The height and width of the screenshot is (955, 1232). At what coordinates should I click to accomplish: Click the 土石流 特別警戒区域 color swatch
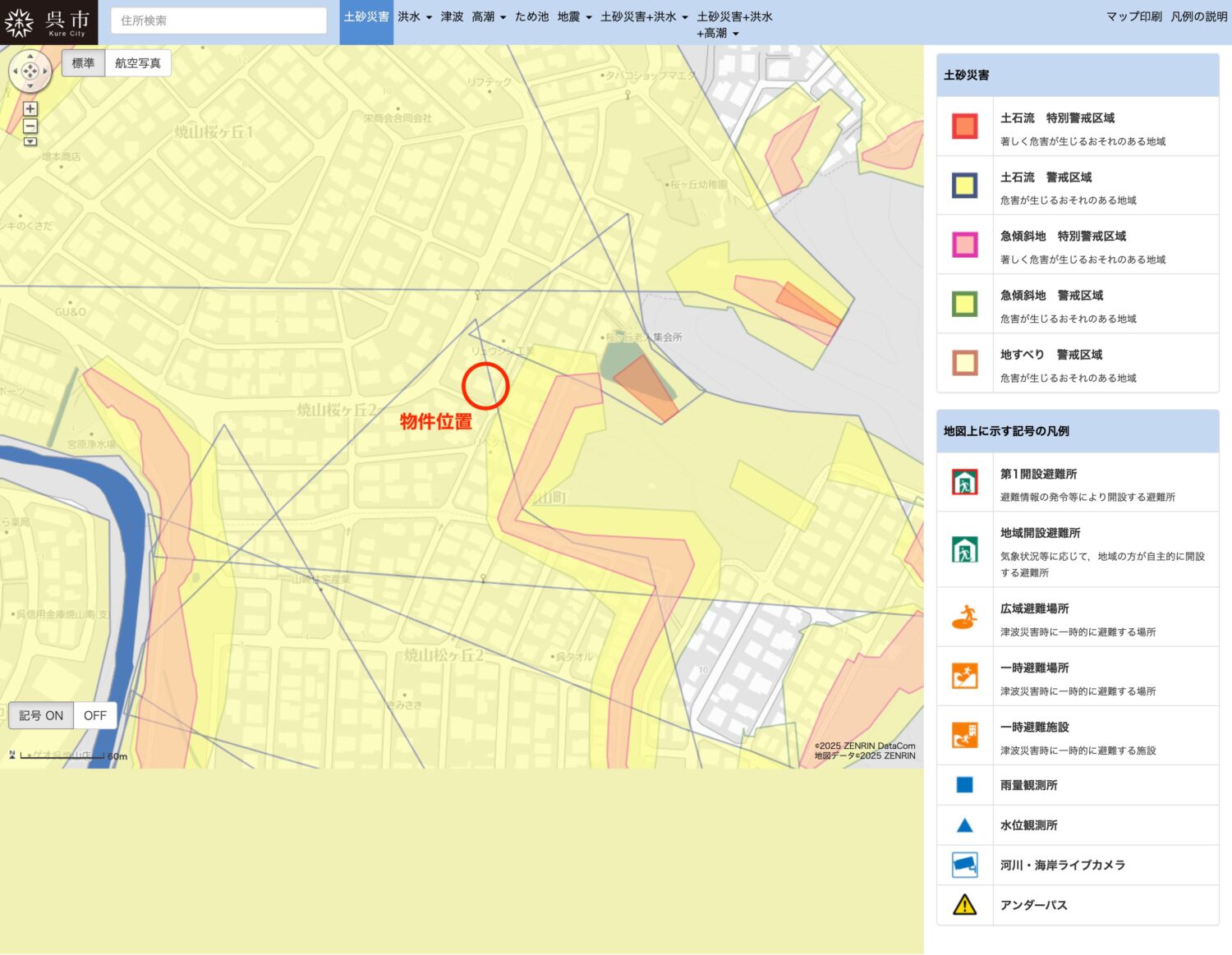click(x=964, y=126)
